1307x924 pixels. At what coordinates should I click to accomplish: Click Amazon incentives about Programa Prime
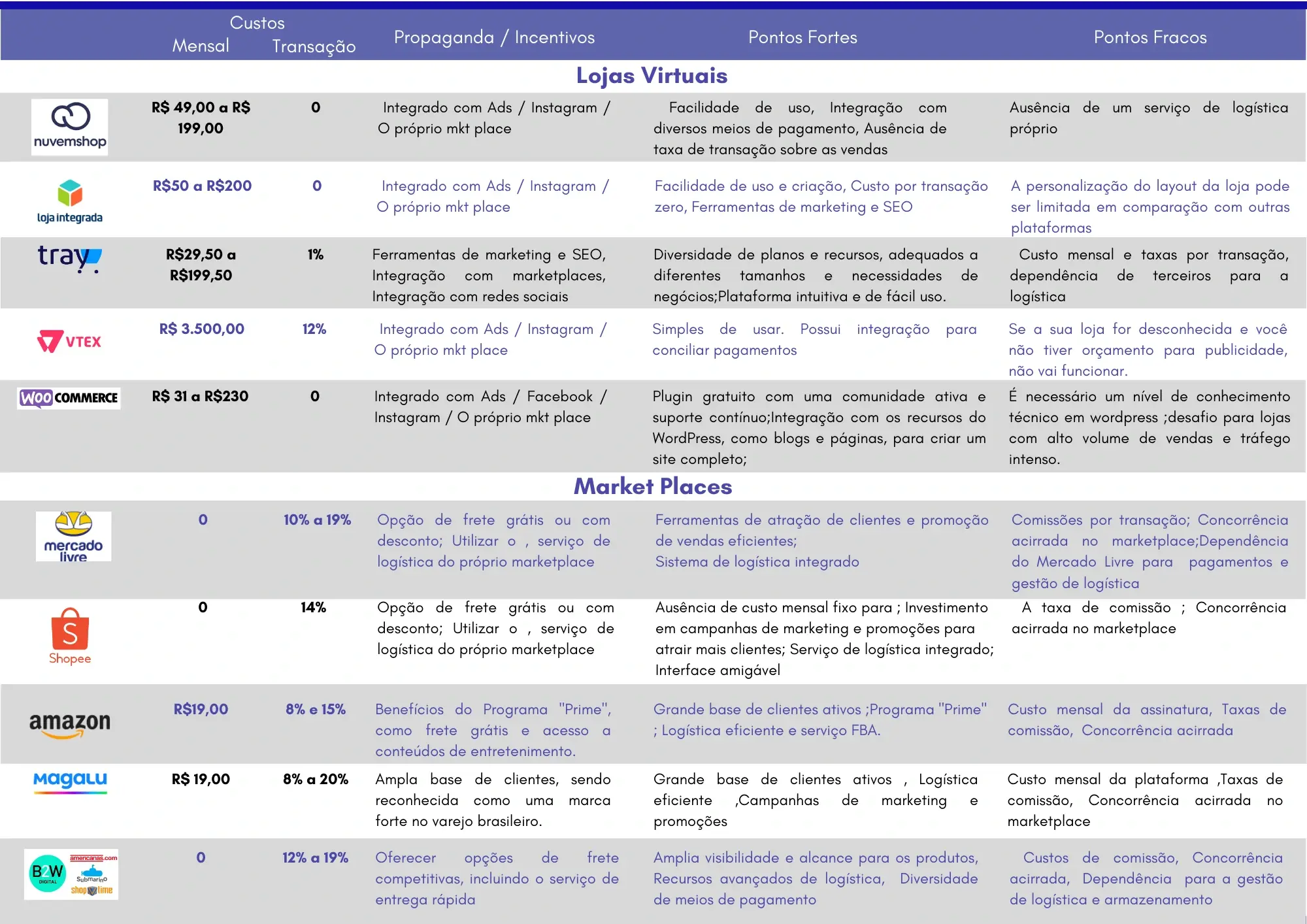coord(493,730)
